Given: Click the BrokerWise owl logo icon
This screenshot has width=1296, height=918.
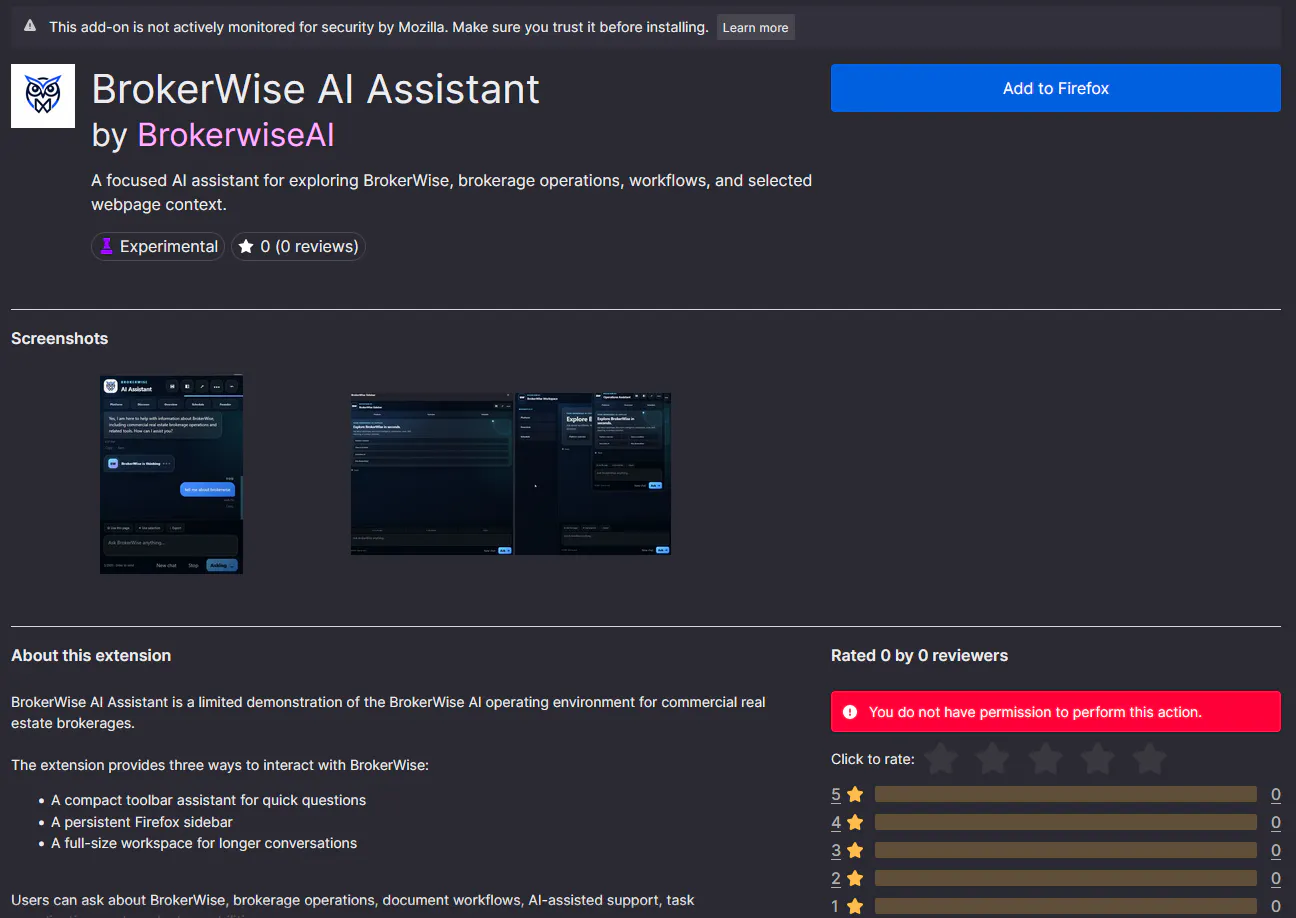Looking at the screenshot, I should click(43, 96).
